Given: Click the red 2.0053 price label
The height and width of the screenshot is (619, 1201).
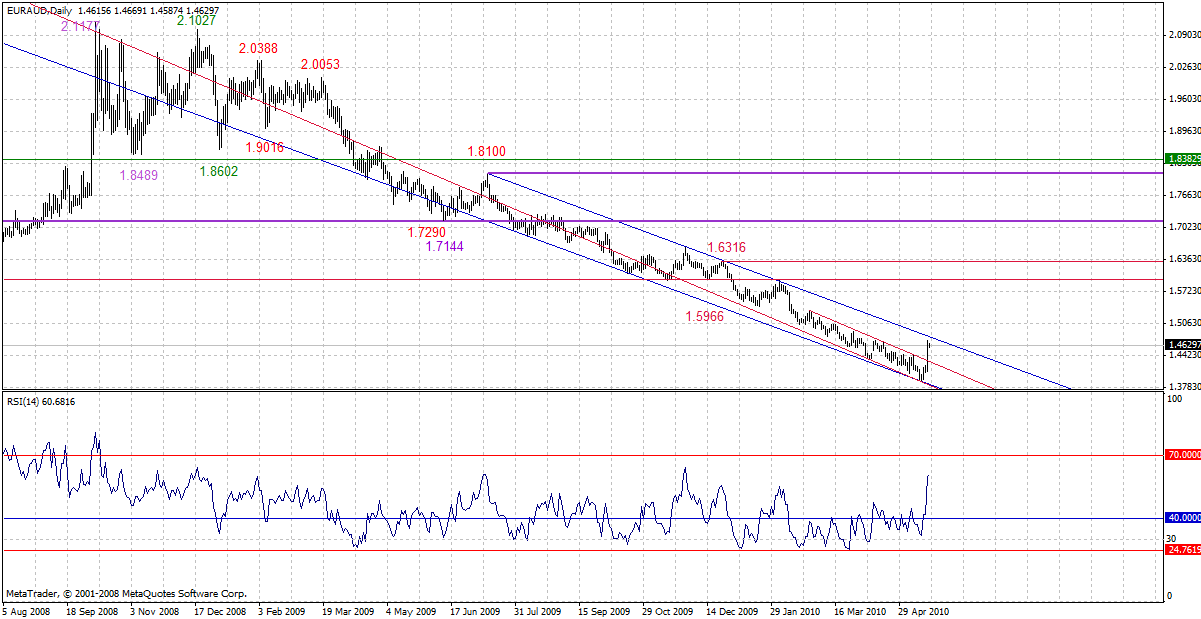Looking at the screenshot, I should (x=320, y=64).
